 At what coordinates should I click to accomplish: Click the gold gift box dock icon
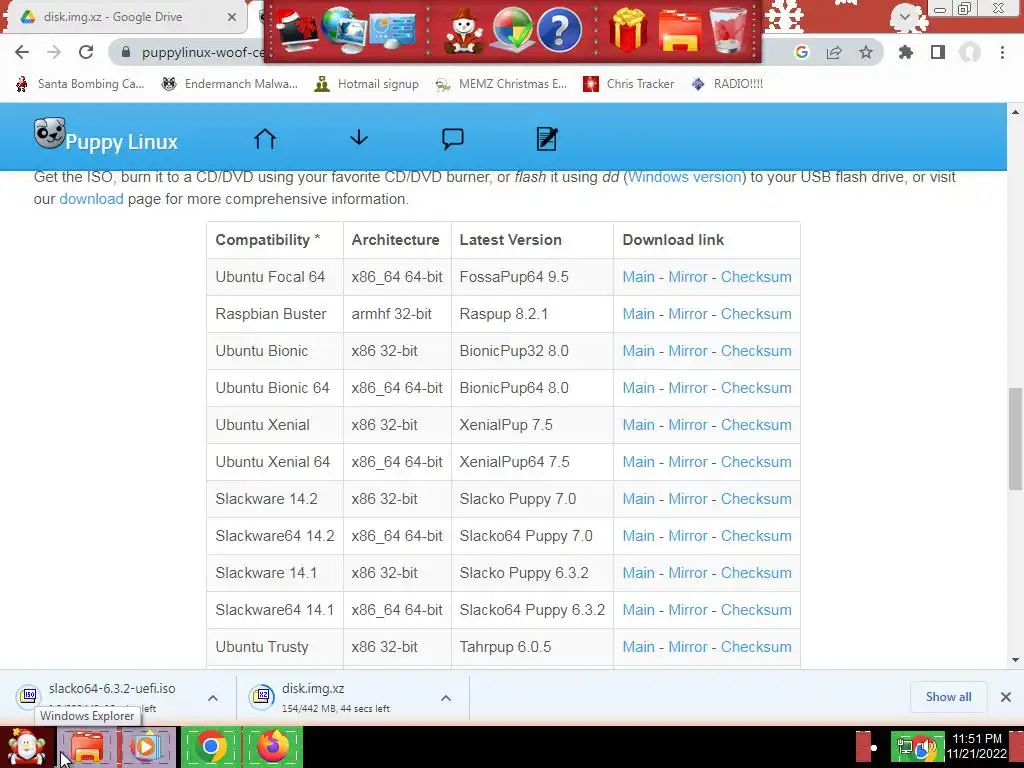(628, 31)
